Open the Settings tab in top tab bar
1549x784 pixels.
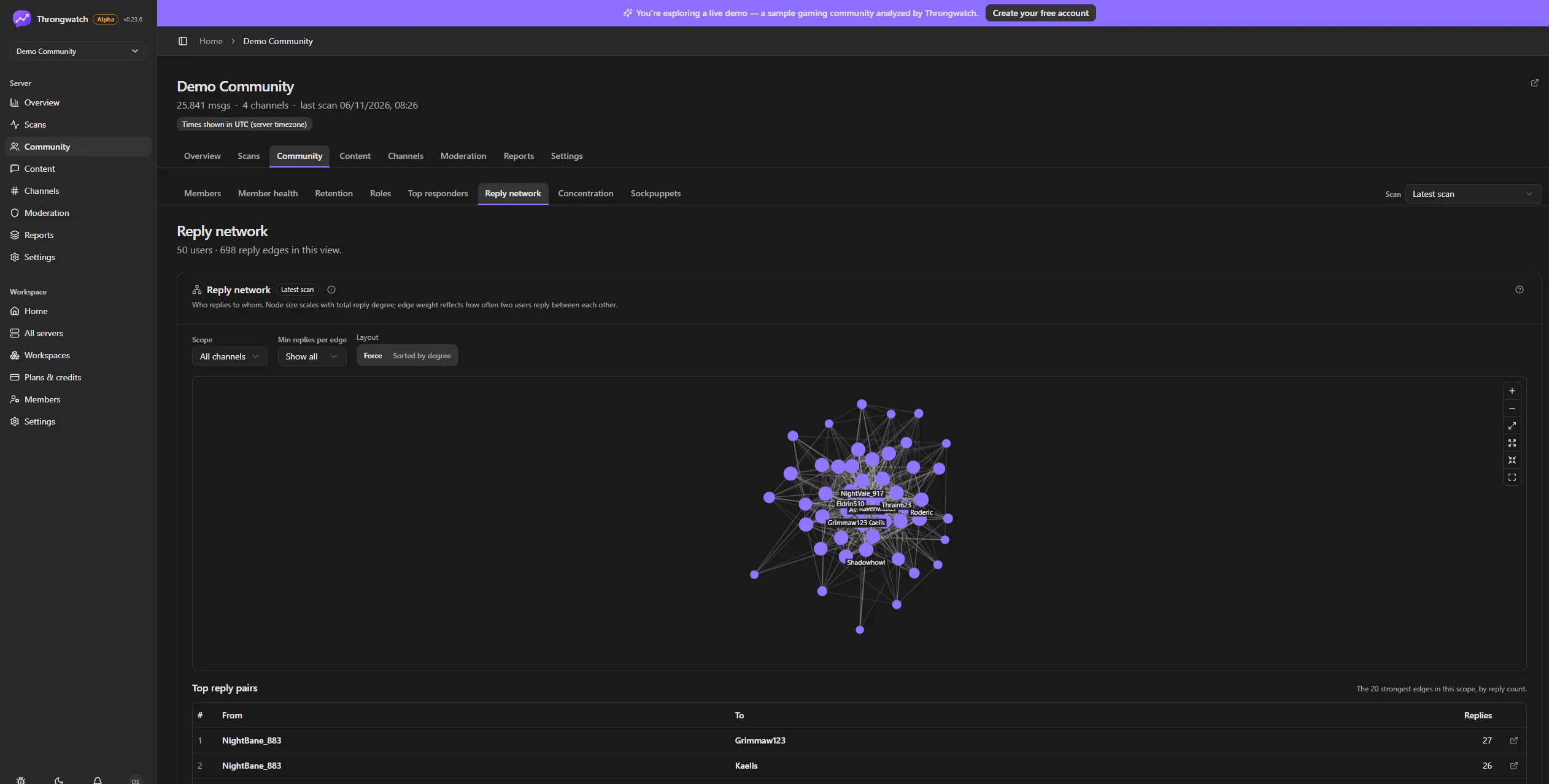click(x=566, y=156)
